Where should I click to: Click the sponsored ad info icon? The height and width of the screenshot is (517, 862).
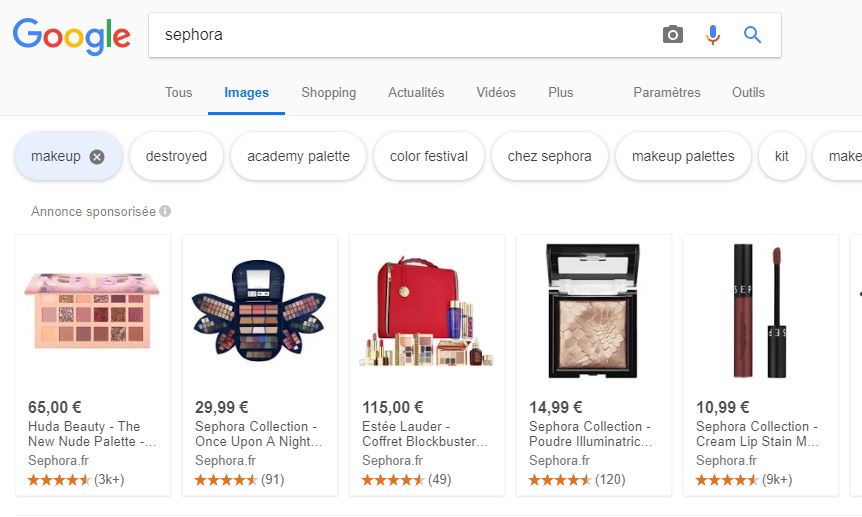pos(165,211)
